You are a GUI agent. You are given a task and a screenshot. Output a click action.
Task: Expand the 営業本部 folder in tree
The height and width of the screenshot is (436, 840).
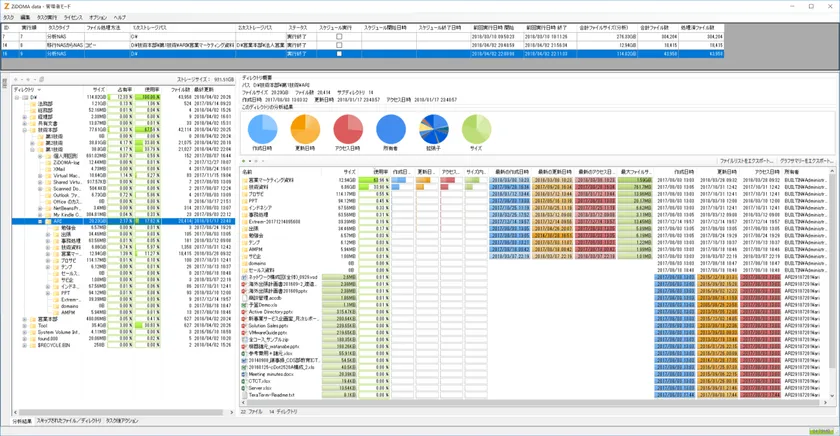click(x=26, y=320)
